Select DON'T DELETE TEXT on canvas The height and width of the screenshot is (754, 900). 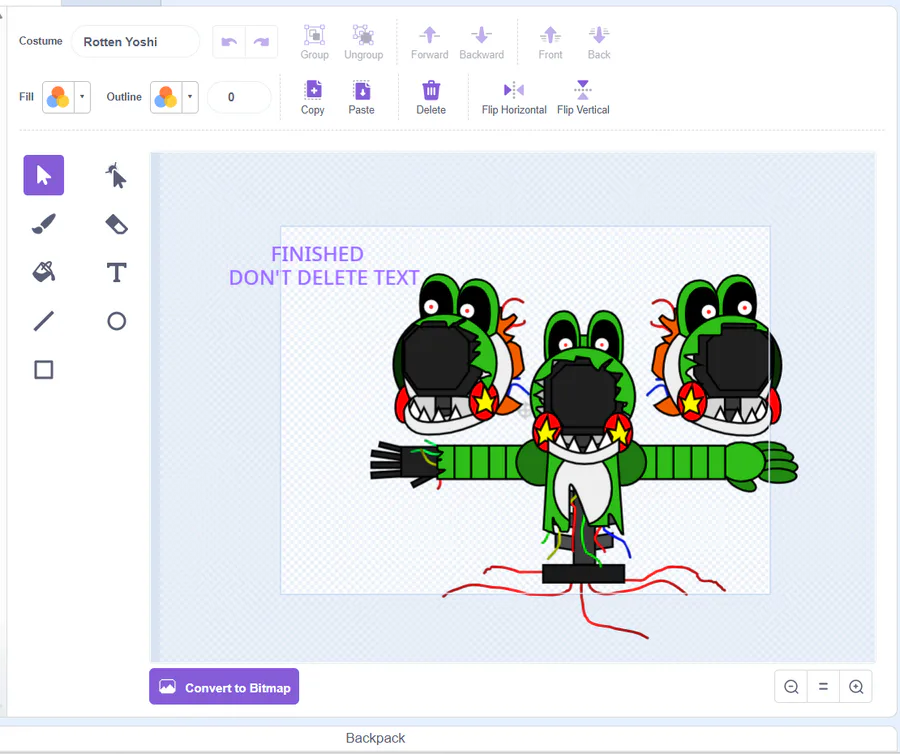[324, 278]
